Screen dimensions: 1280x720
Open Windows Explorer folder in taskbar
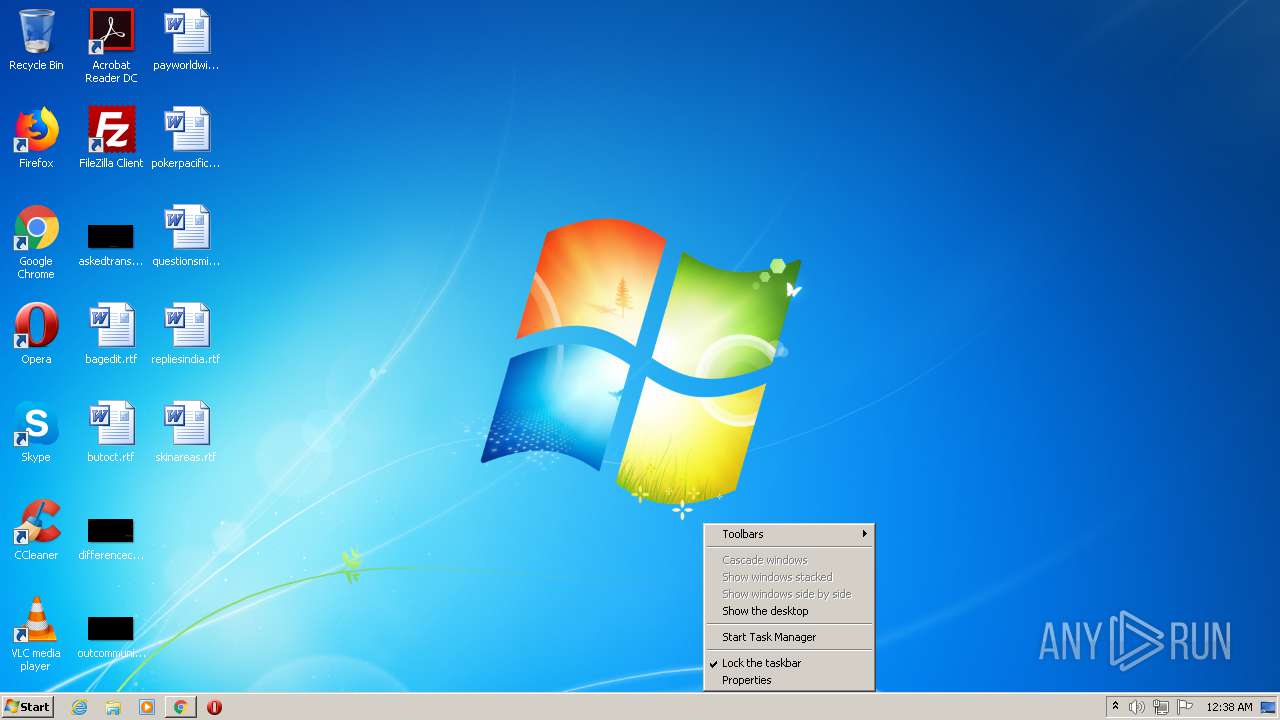click(113, 707)
